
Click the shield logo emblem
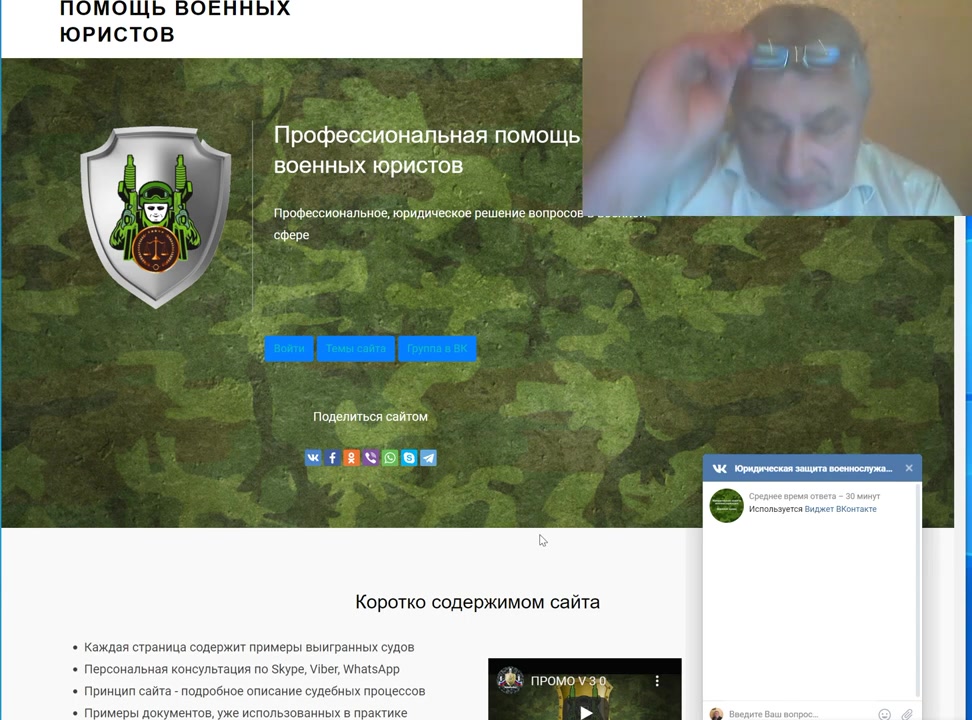point(156,215)
